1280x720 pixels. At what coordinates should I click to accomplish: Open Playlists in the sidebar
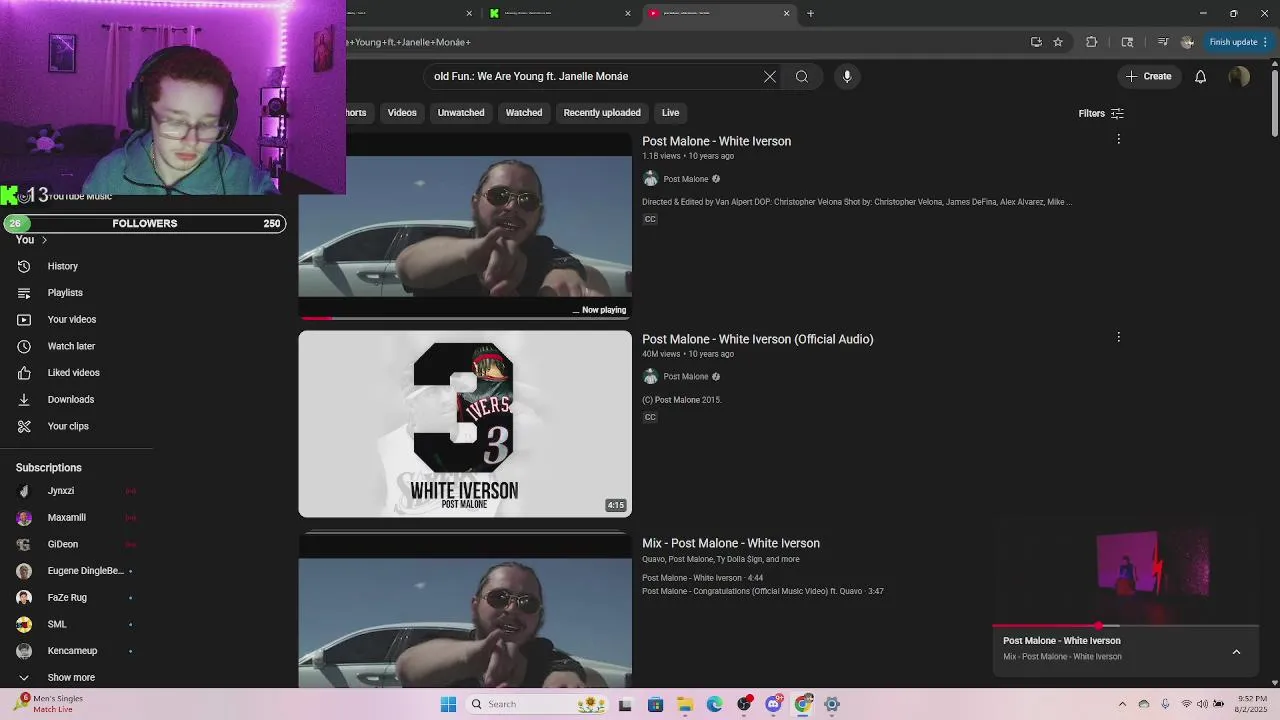[x=65, y=293]
